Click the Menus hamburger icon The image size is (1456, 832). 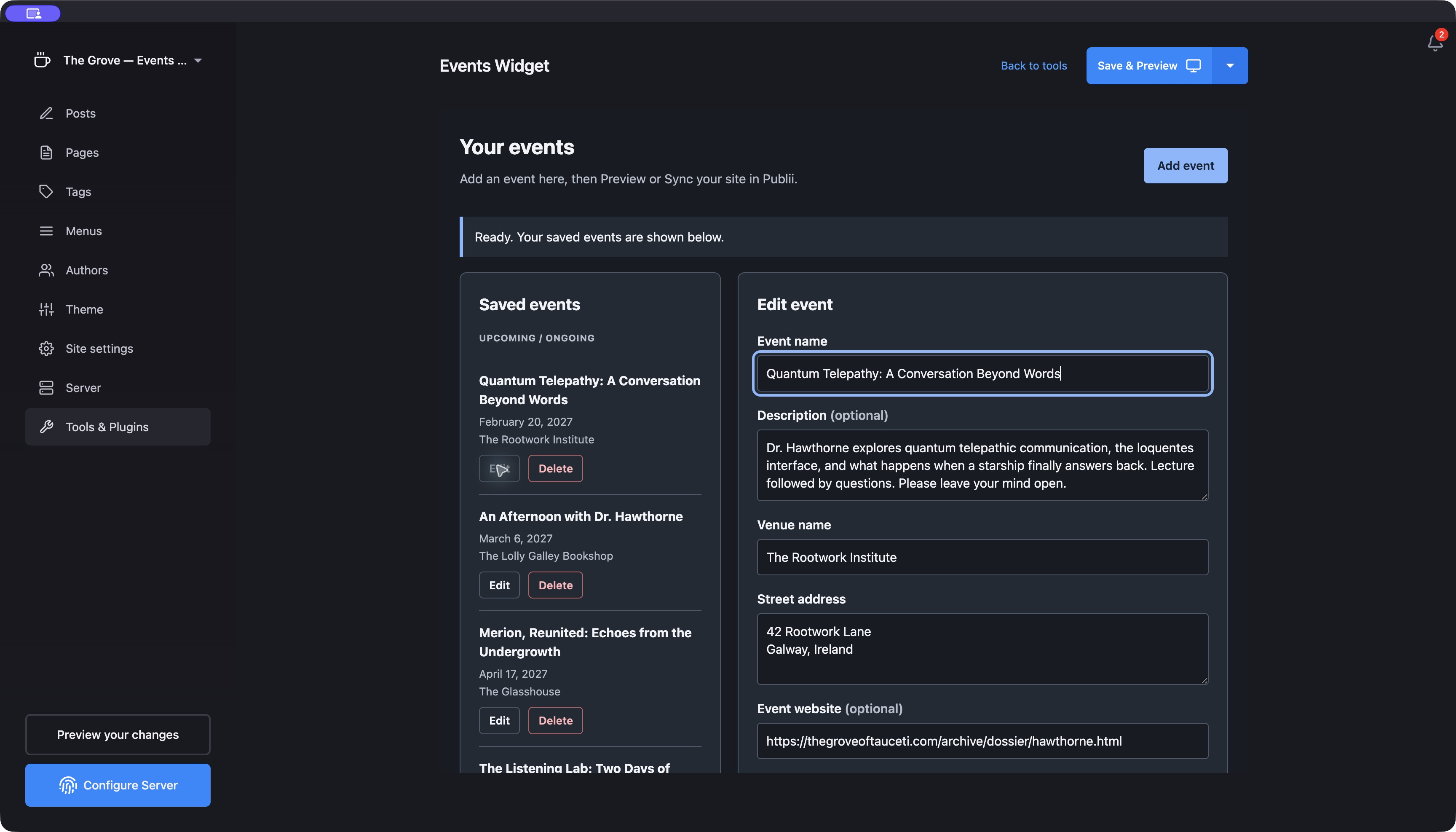[x=46, y=231]
